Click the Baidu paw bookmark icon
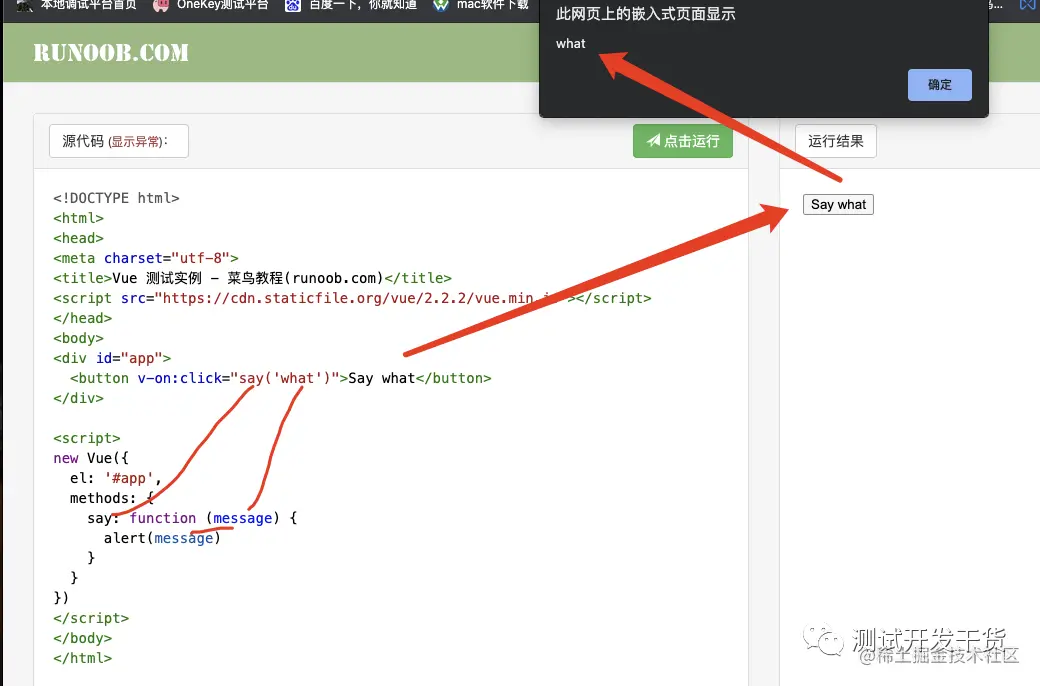Viewport: 1040px width, 686px height. click(292, 5)
